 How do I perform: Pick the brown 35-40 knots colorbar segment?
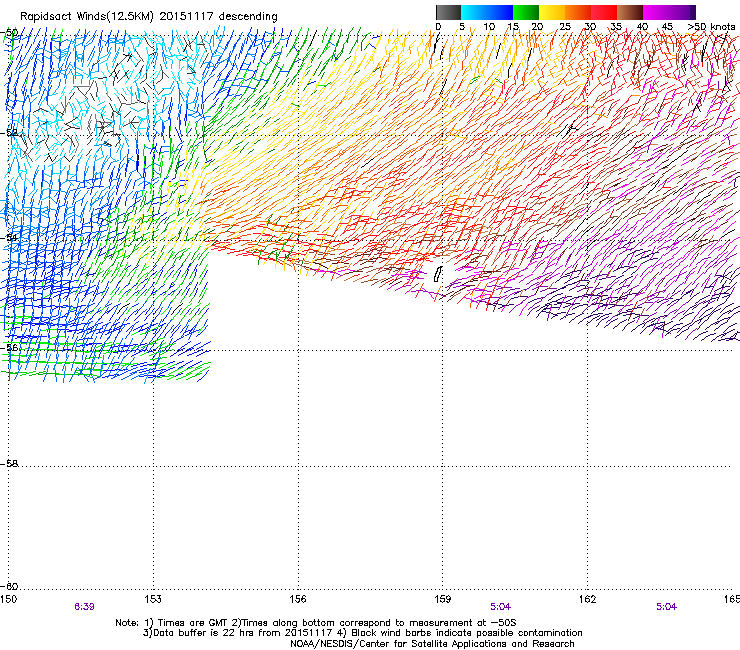(x=630, y=12)
